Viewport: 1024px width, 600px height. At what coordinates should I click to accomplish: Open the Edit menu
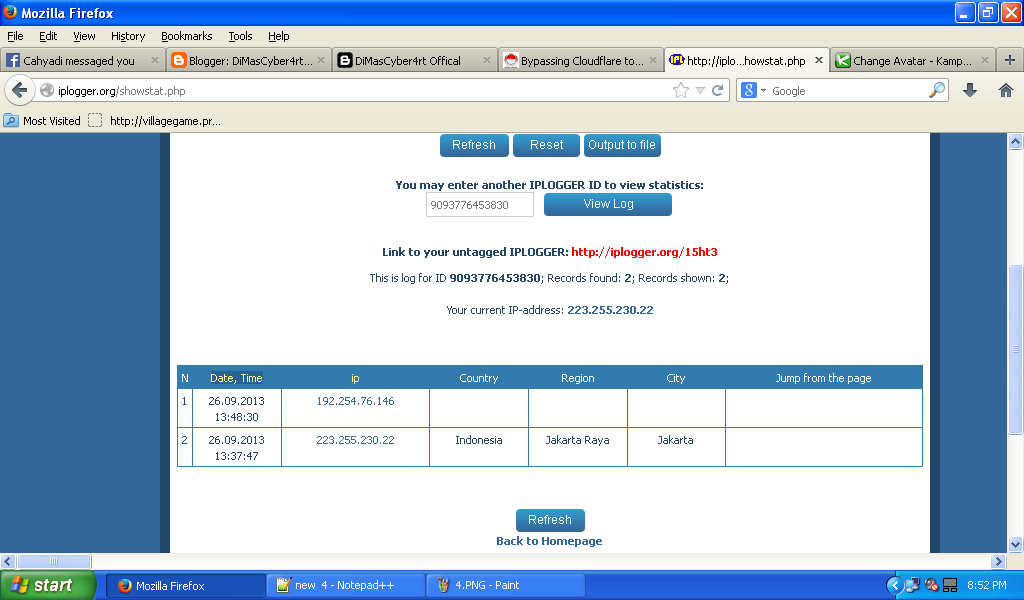(x=48, y=36)
